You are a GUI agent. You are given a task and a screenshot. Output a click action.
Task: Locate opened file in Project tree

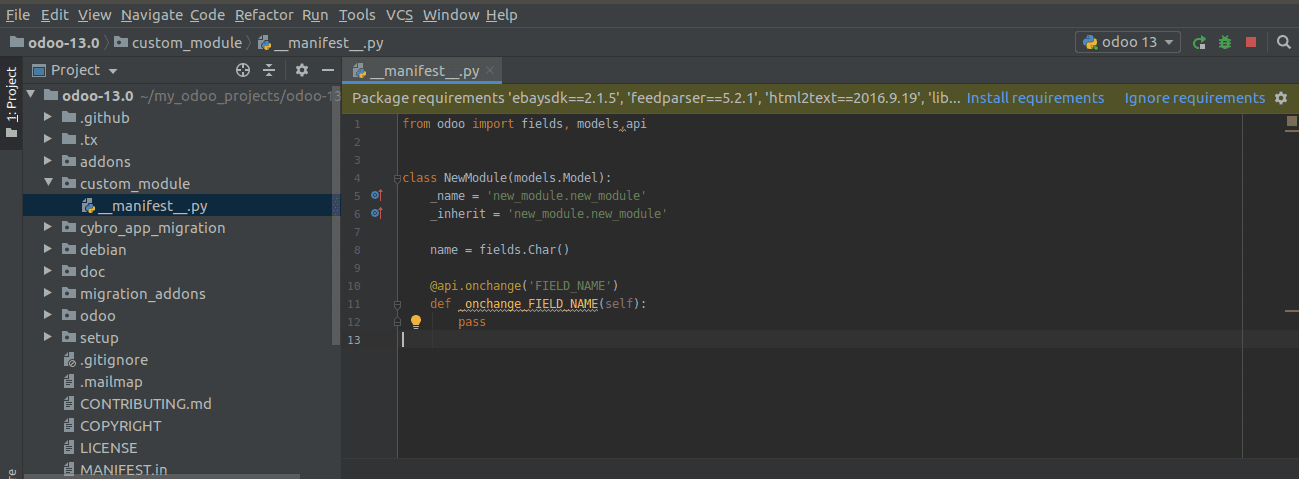click(242, 70)
